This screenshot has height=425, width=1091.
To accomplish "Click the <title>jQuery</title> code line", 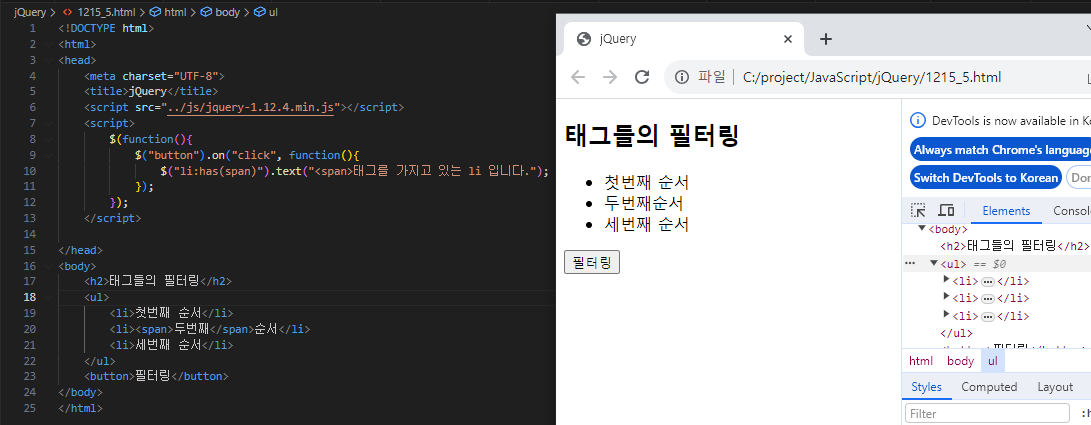I will coord(151,91).
